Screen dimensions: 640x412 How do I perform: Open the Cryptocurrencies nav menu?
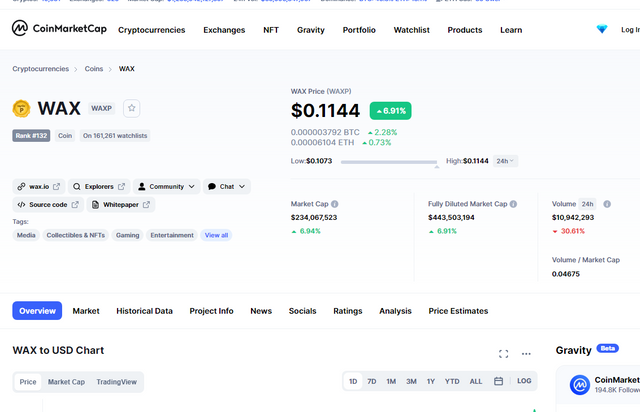click(151, 30)
